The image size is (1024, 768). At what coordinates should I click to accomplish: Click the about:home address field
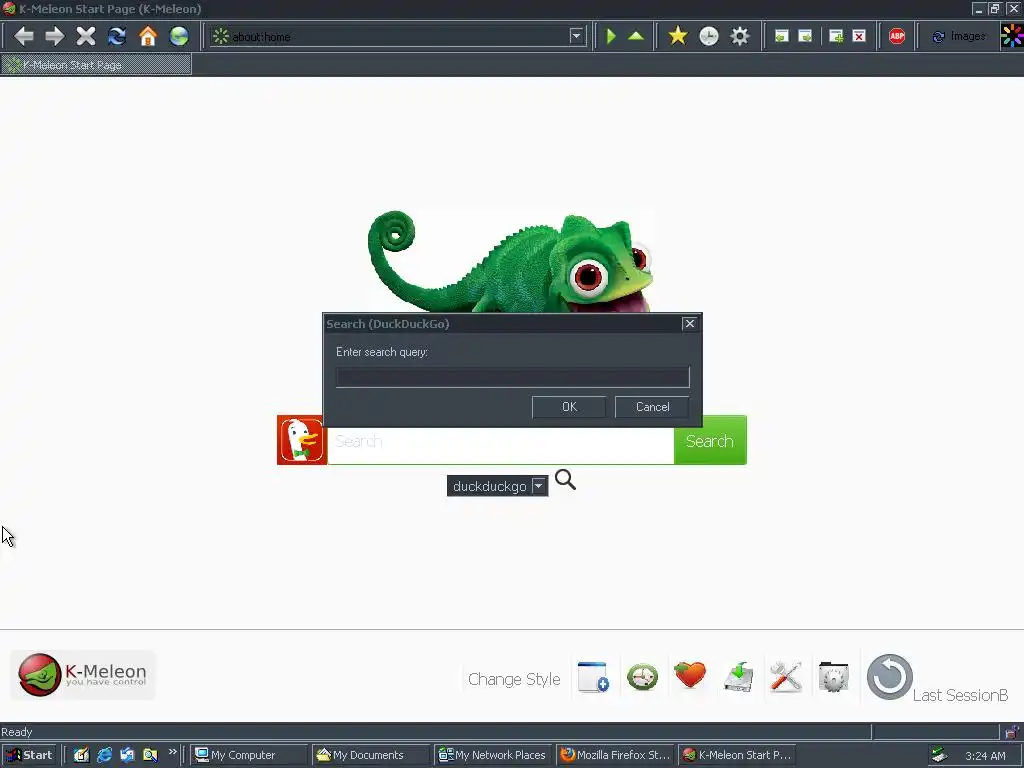click(x=398, y=37)
